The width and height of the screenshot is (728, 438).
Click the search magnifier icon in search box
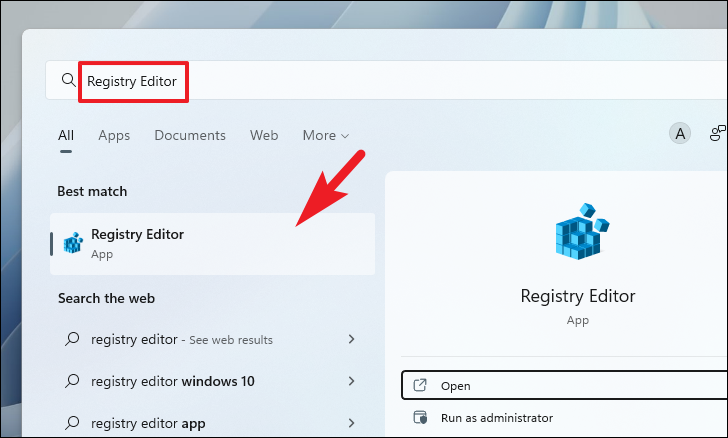(68, 80)
